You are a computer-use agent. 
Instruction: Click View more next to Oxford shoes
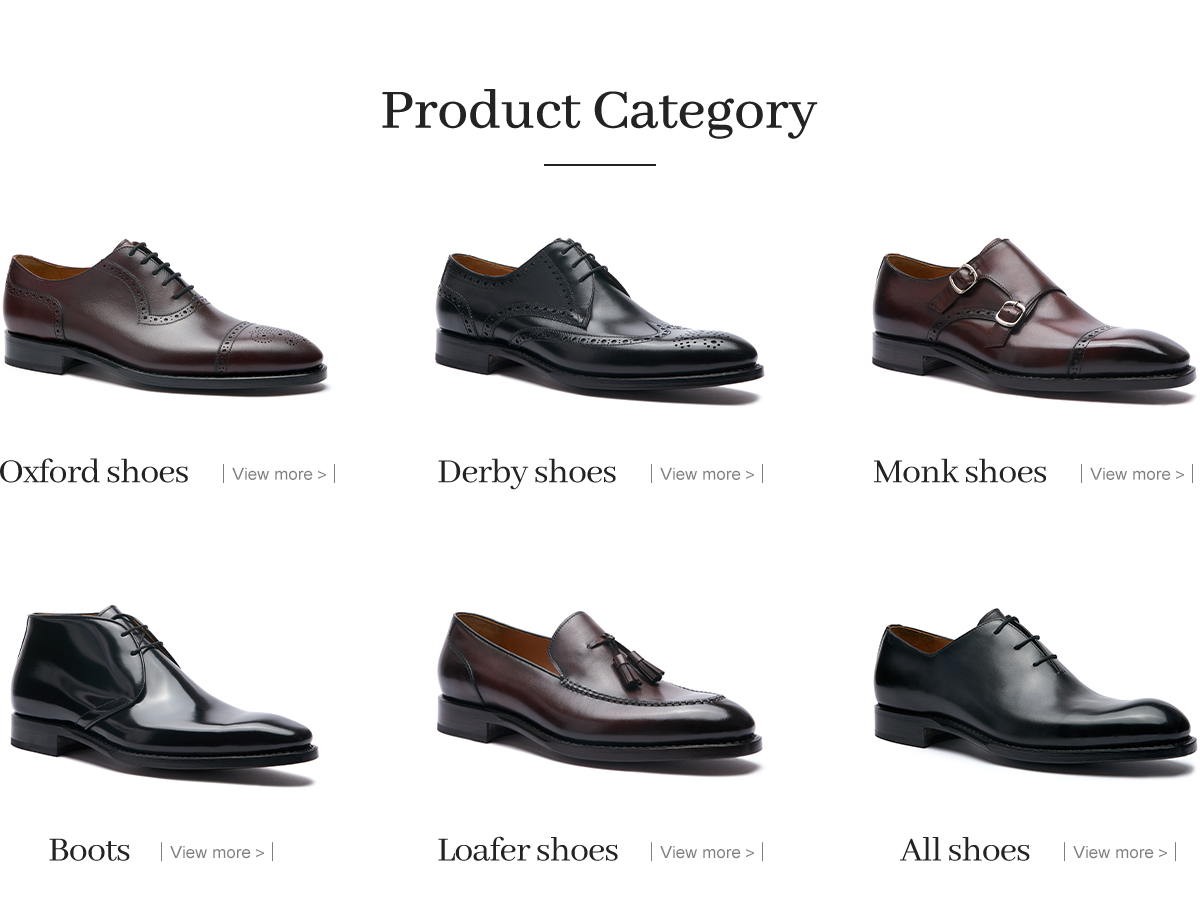pyautogui.click(x=279, y=474)
